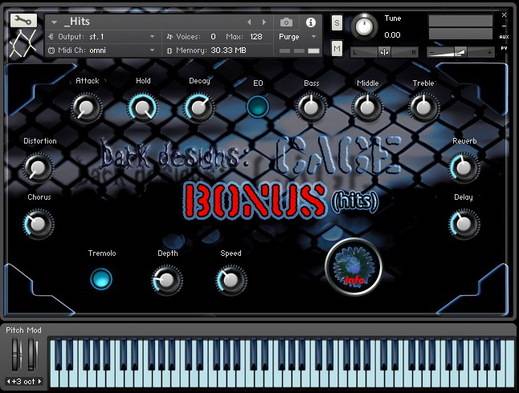Click the Middle EQ knob
The width and height of the screenshot is (519, 393).
[x=367, y=107]
